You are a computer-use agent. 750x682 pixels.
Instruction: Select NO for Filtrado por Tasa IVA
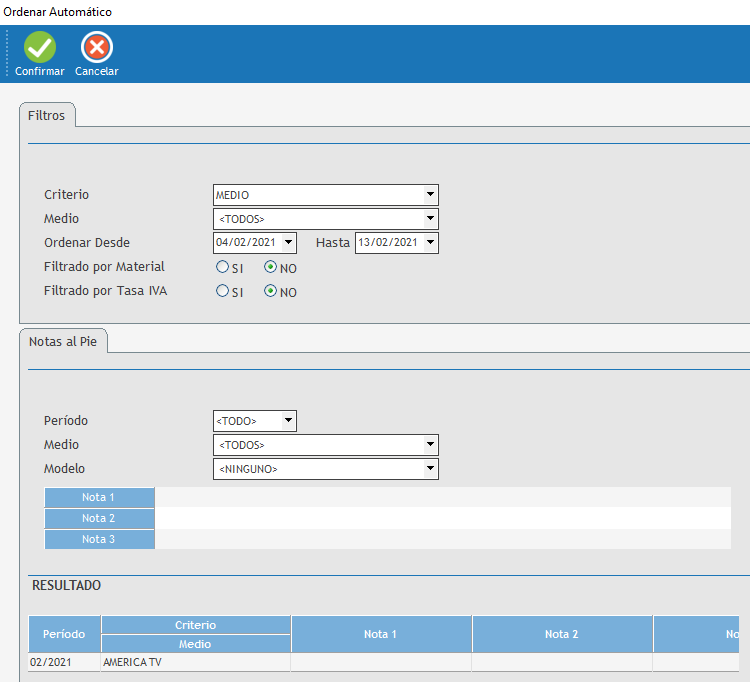click(270, 291)
